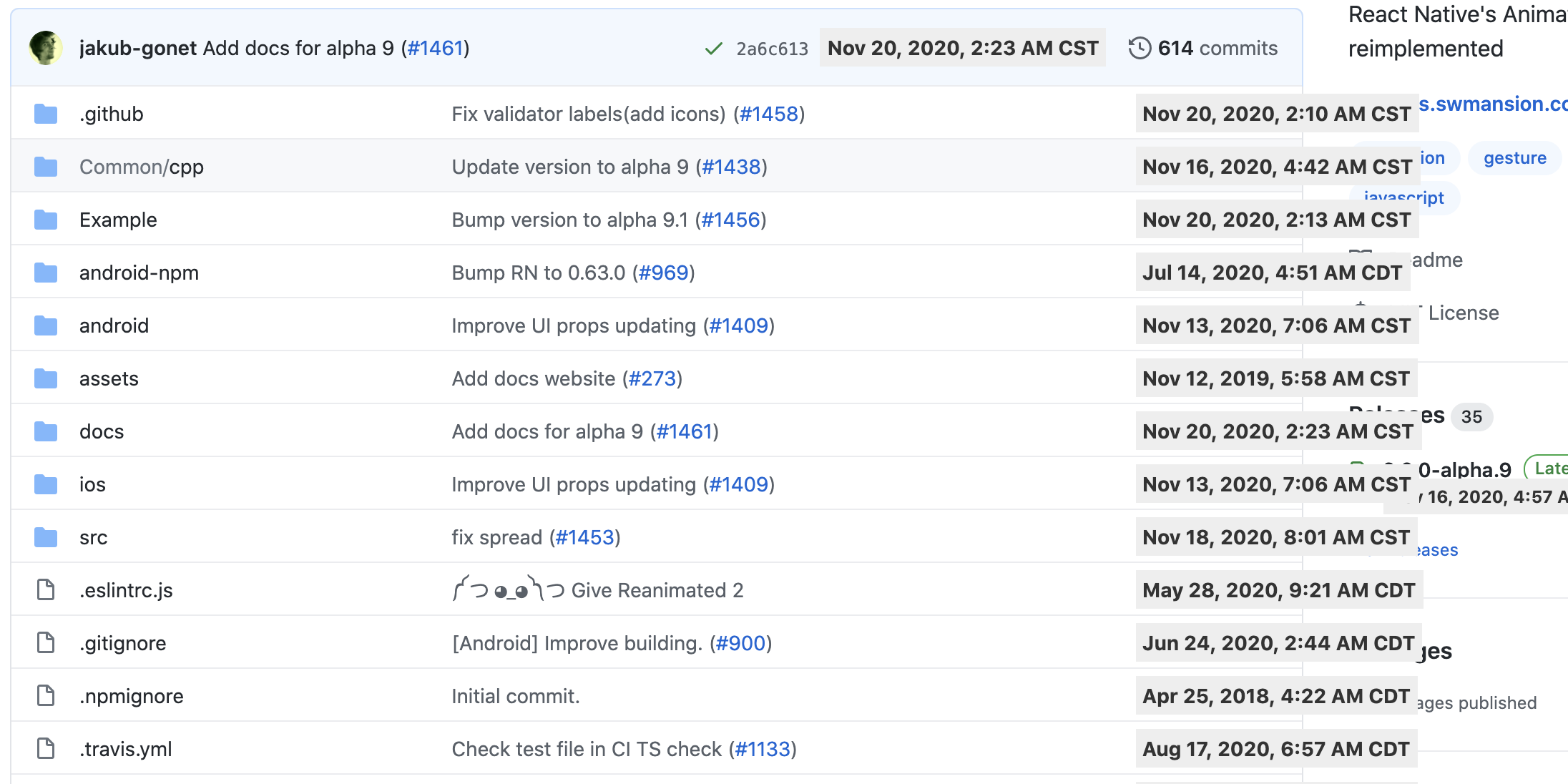This screenshot has width=1568, height=784.
Task: Click the src folder icon
Action: click(x=46, y=537)
